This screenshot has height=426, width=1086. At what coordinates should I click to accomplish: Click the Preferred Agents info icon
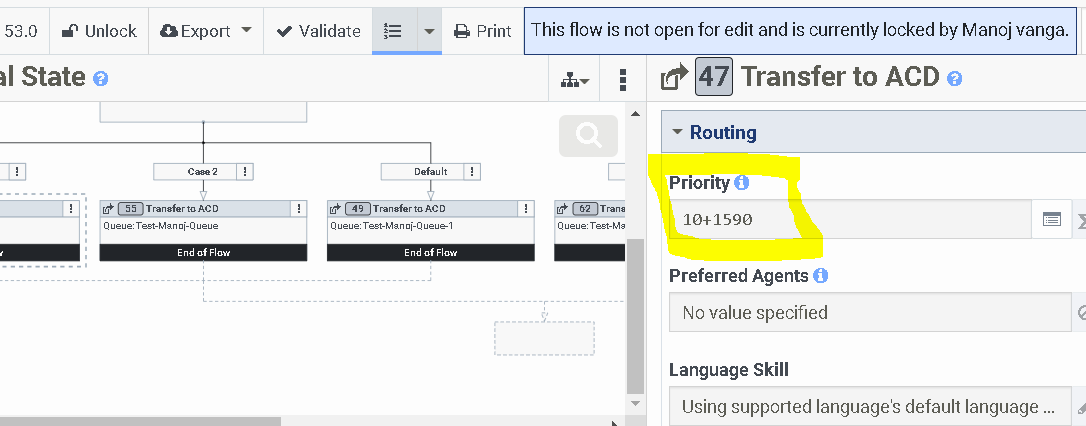(820, 275)
